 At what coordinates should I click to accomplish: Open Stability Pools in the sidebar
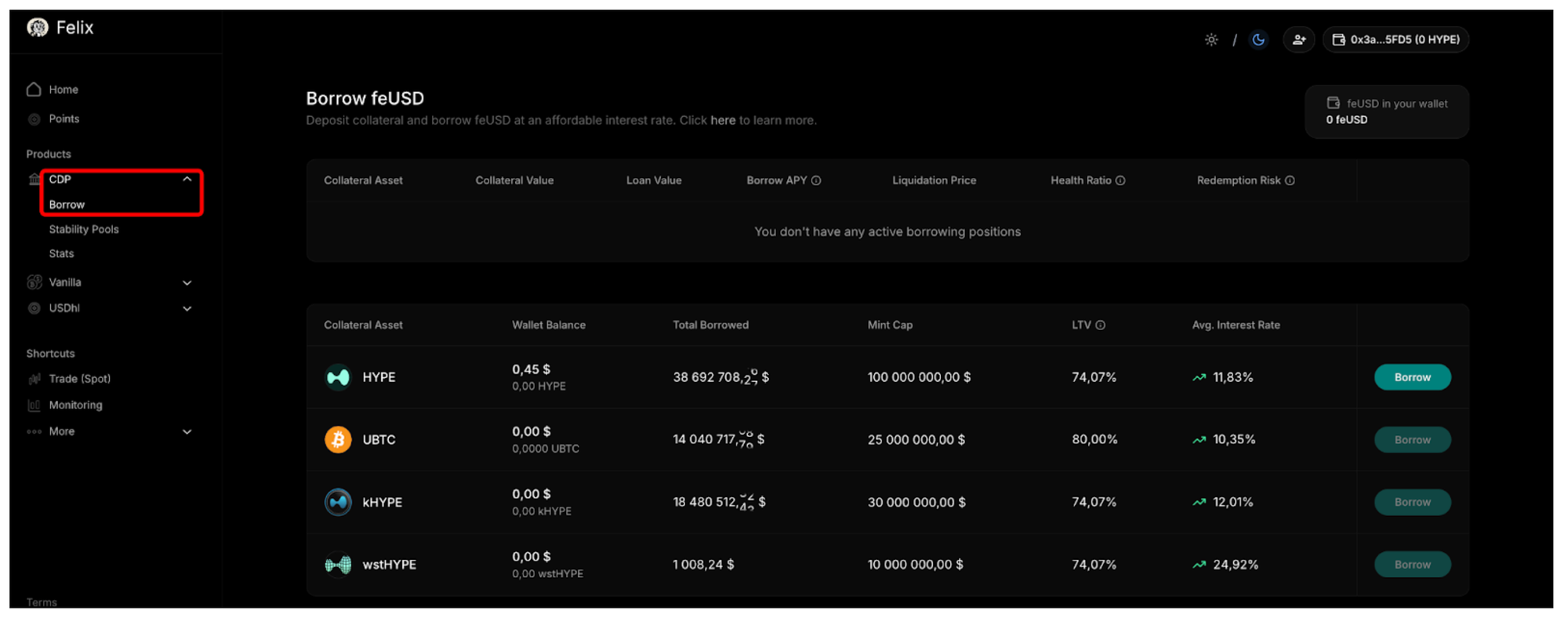pos(84,230)
